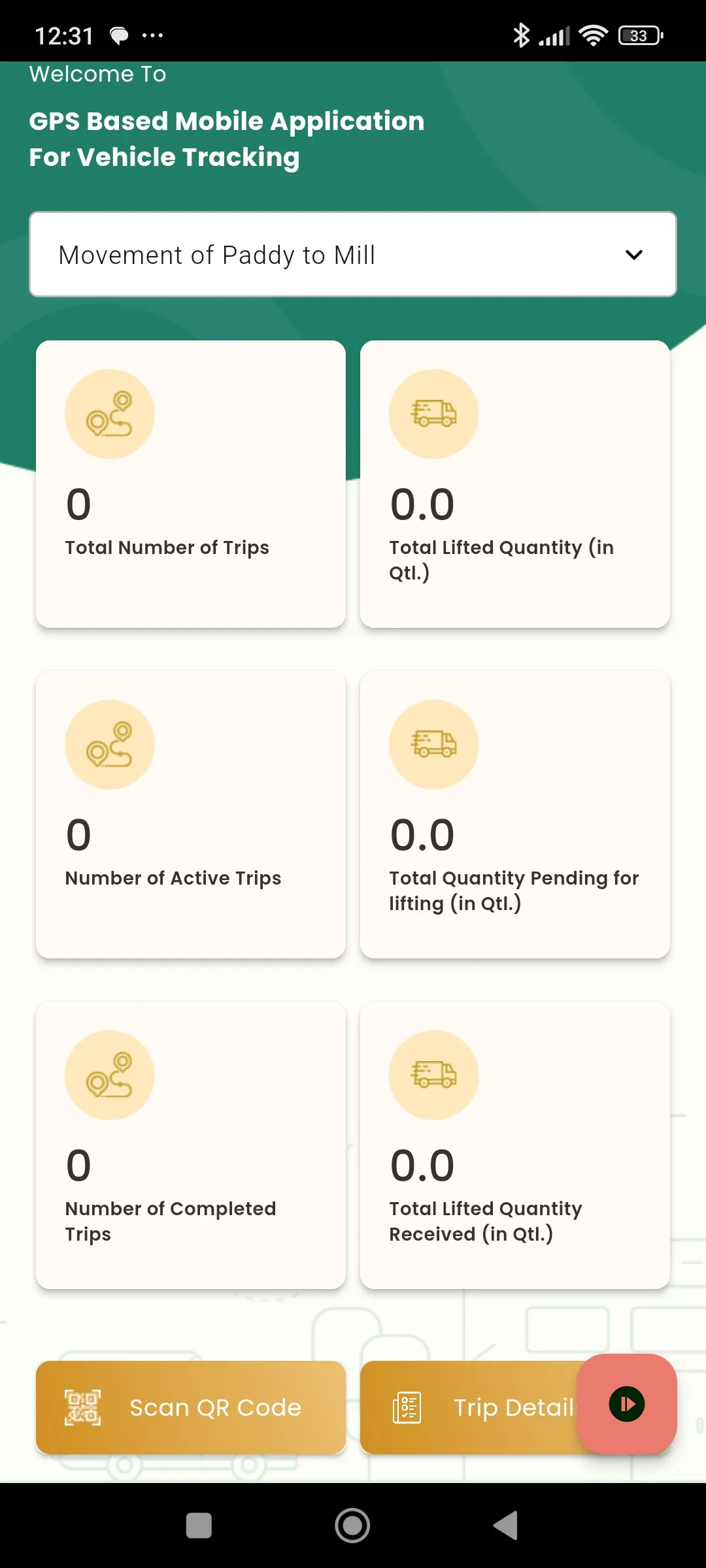
Task: Open the Total Number of Trips card
Action: coord(190,483)
